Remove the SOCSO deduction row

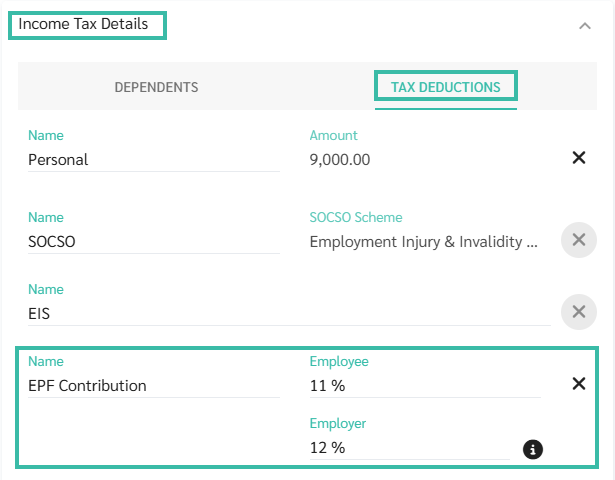point(577,241)
